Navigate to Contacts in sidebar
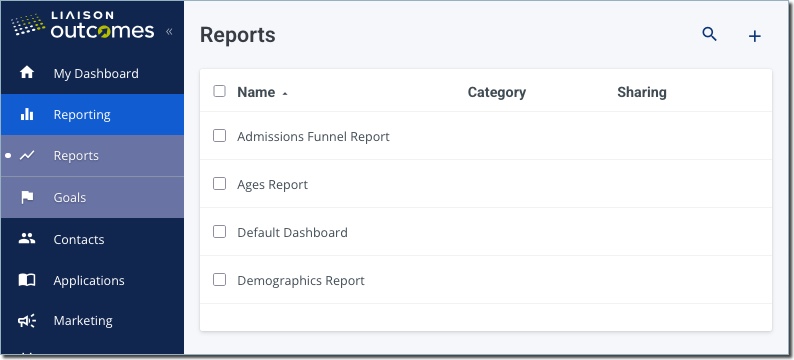794x360 pixels. click(x=92, y=239)
